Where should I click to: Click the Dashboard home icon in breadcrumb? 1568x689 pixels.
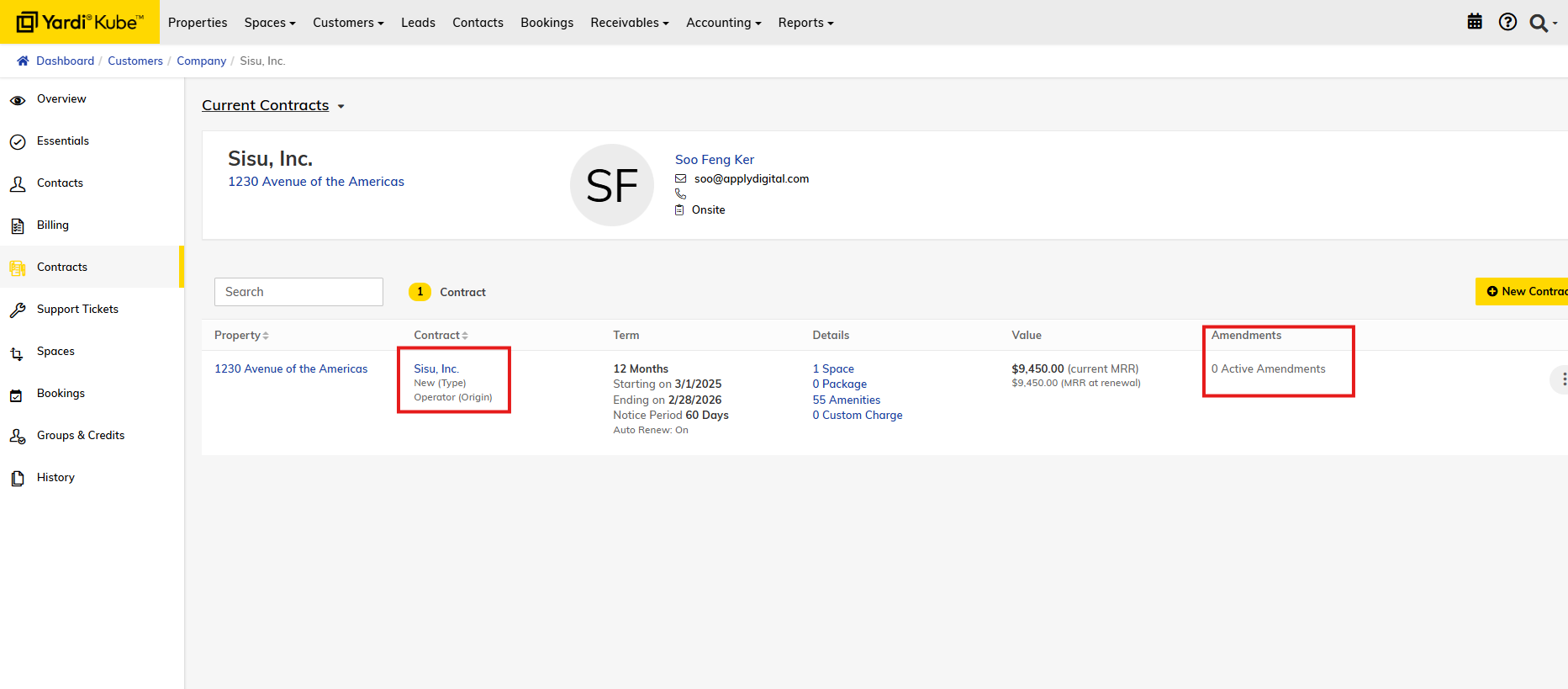click(x=23, y=61)
